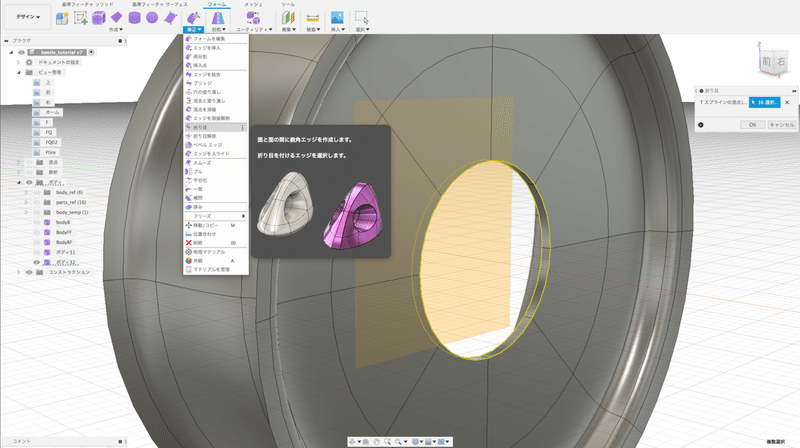The width and height of the screenshot is (800, 448).
Task: Switch to the メッシュ ribbon tab
Action: (x=253, y=4)
